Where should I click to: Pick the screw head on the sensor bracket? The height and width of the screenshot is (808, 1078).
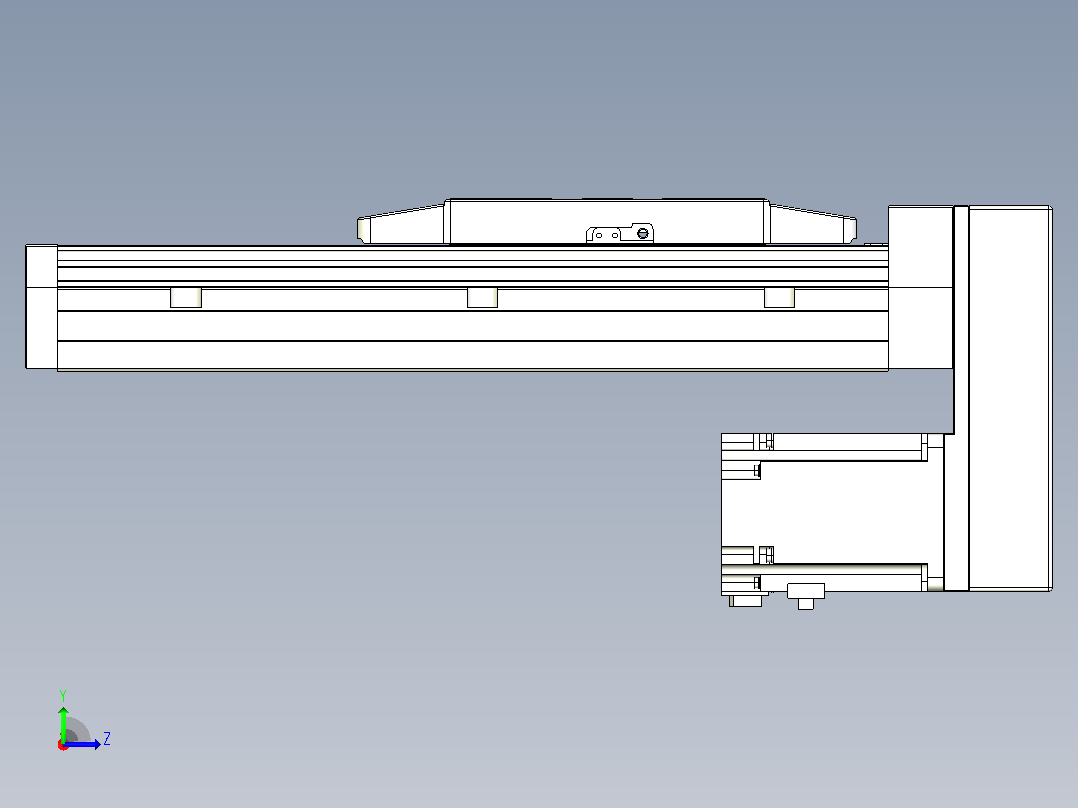point(643,234)
